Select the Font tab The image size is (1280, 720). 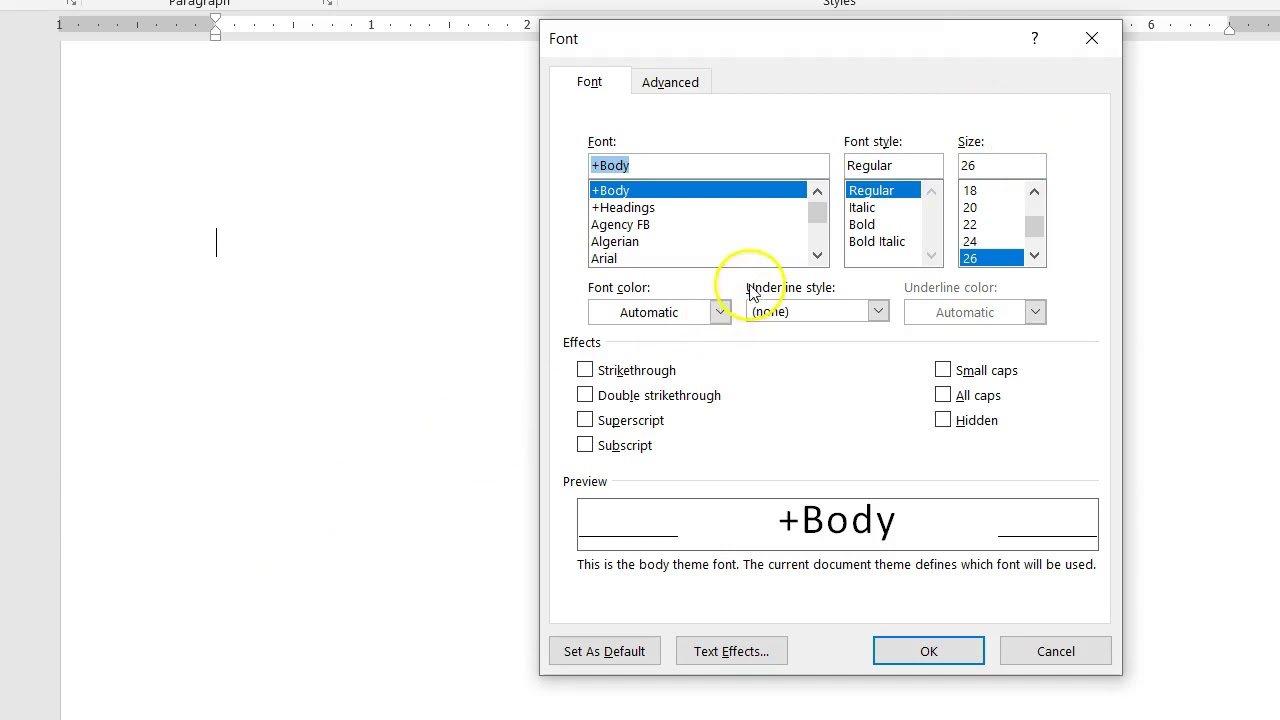589,82
